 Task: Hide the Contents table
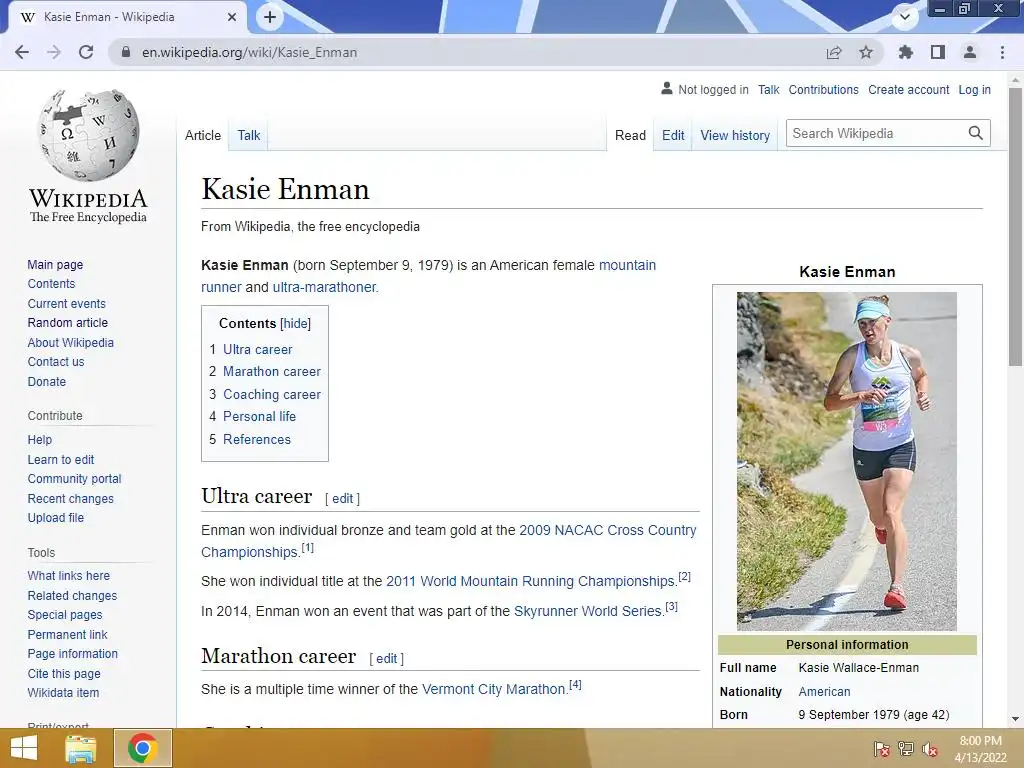[x=295, y=323]
